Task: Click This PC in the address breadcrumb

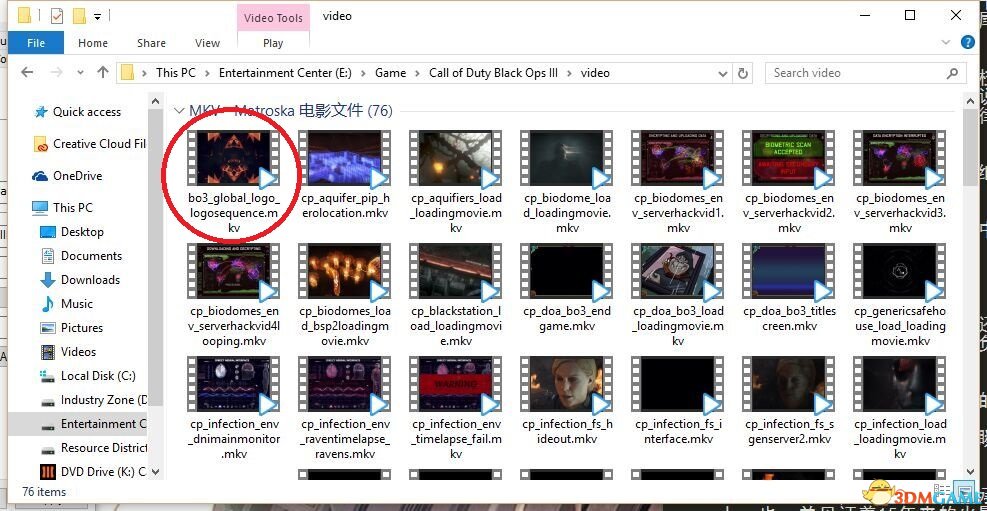Action: (x=176, y=73)
